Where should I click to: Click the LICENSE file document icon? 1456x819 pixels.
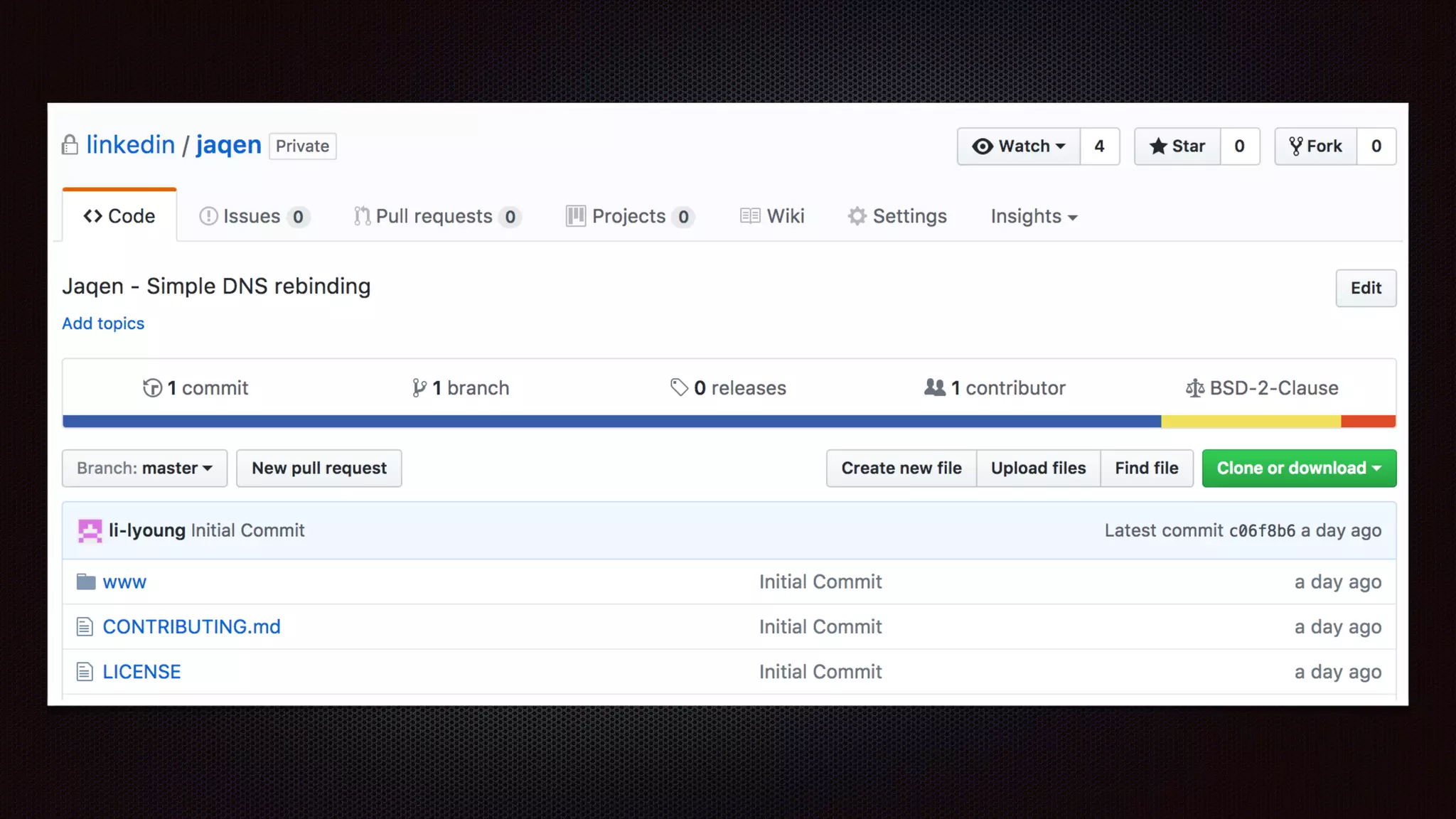point(85,671)
